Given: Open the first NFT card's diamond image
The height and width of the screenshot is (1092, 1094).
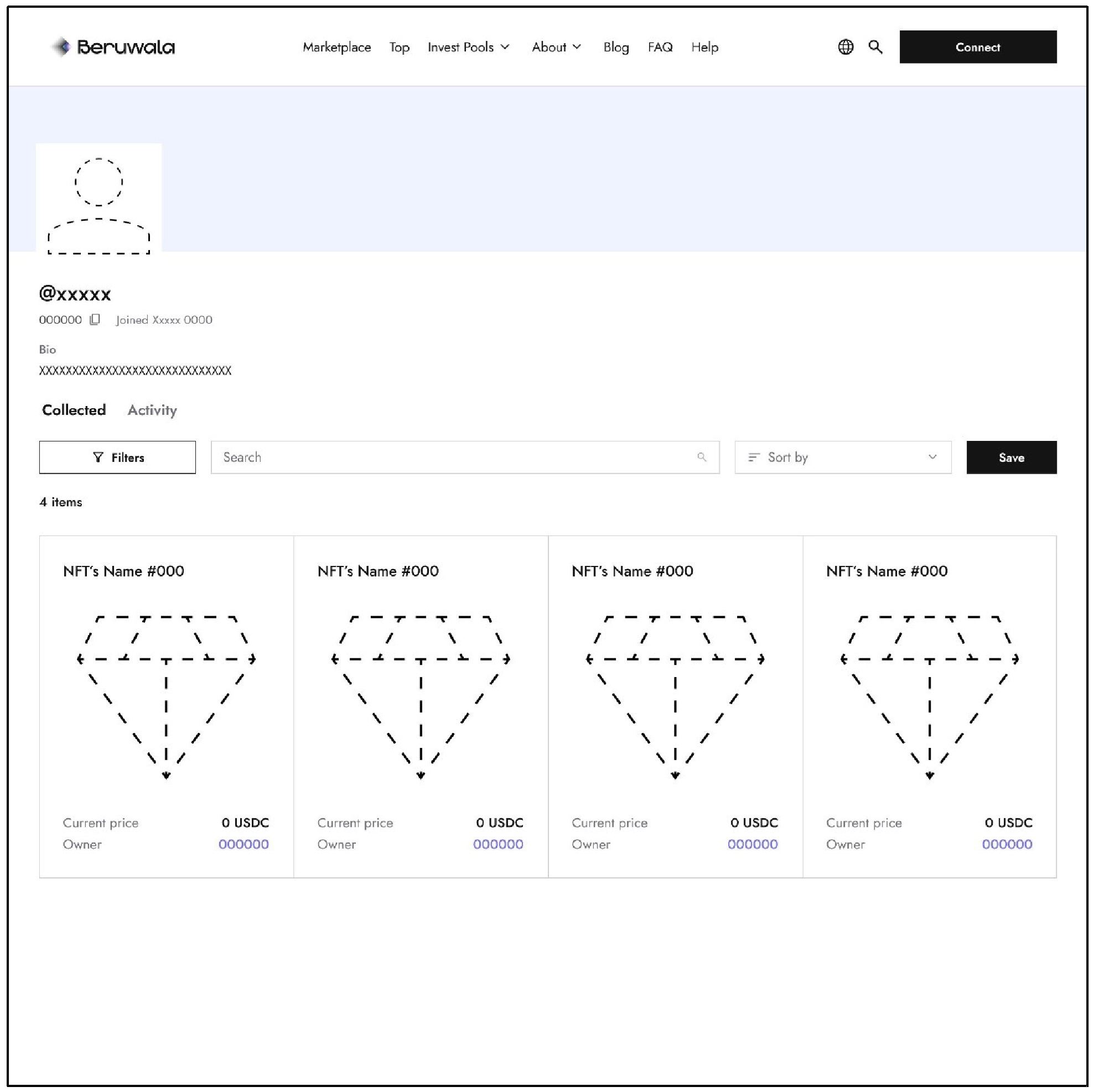Looking at the screenshot, I should pyautogui.click(x=166, y=697).
